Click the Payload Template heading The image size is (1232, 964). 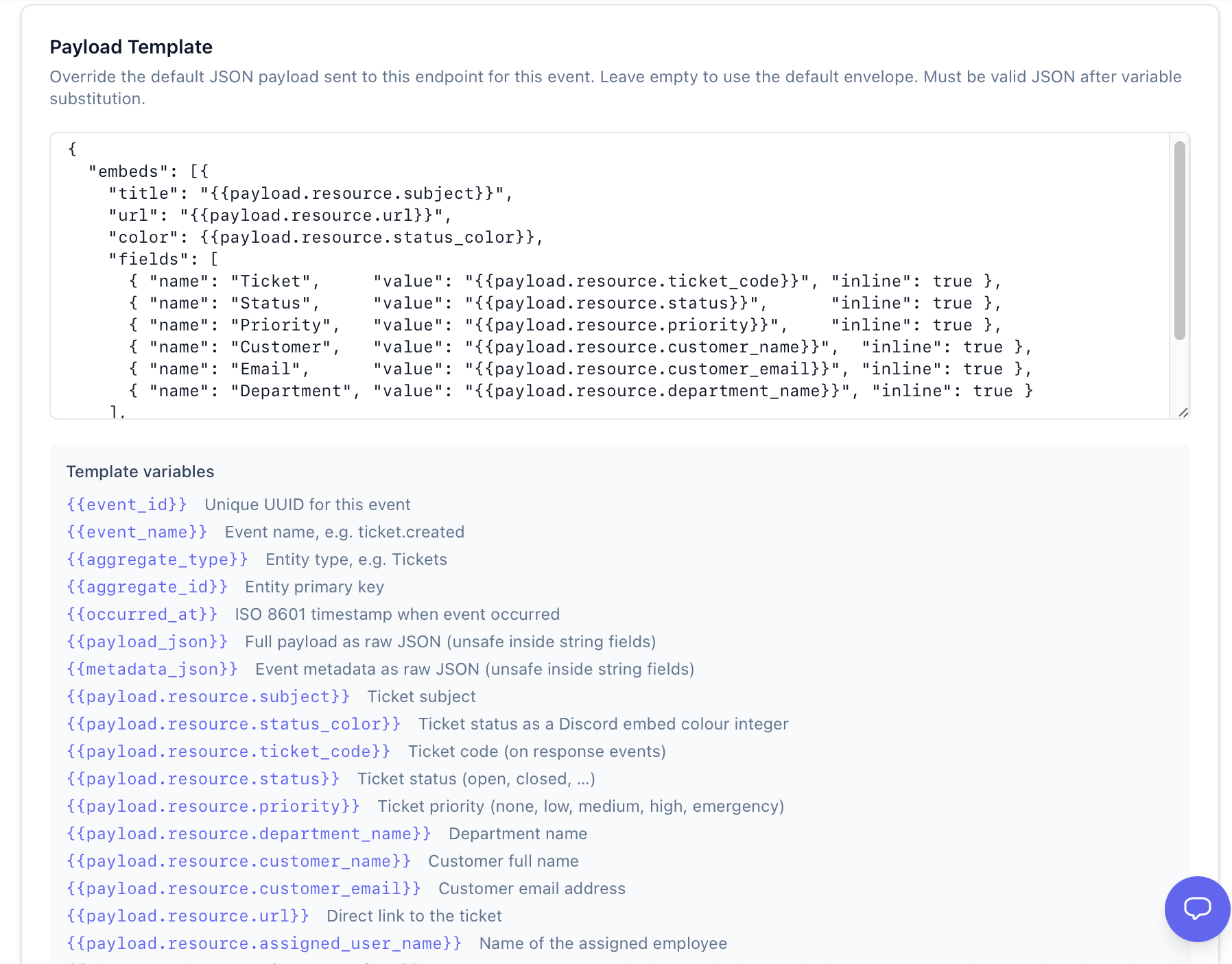[131, 47]
